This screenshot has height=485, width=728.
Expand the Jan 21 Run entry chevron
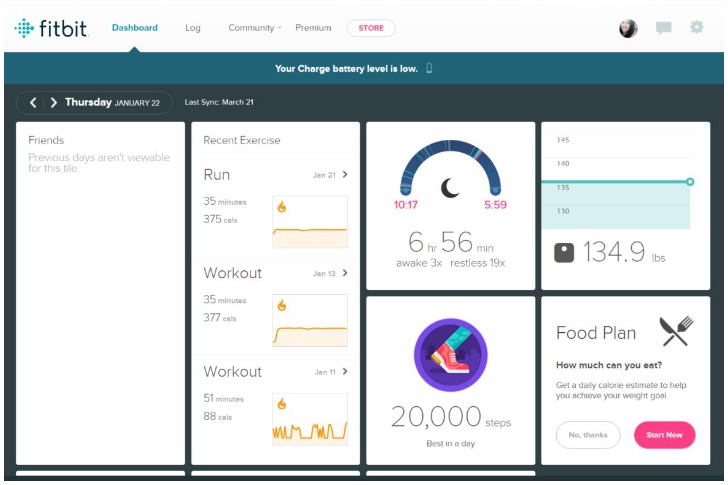coord(345,175)
